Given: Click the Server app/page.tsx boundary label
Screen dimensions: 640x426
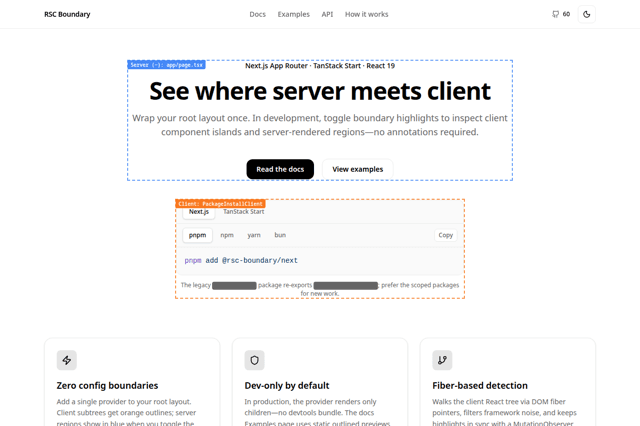Looking at the screenshot, I should 167,65.
